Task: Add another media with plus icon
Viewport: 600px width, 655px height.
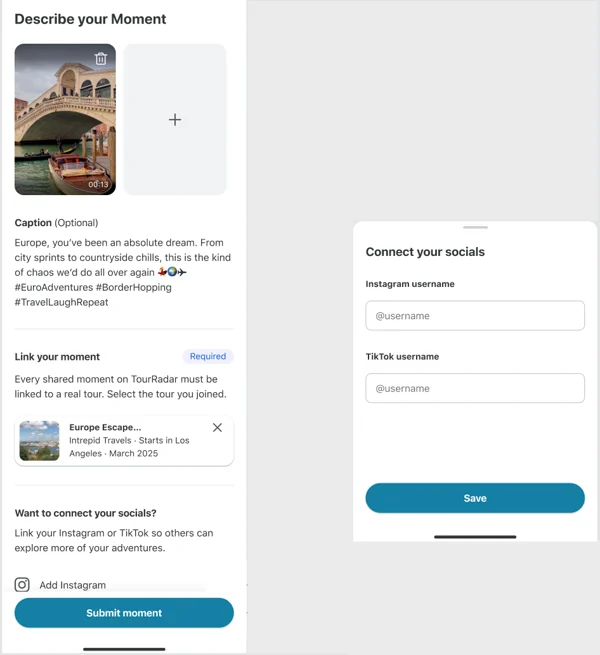Action: [x=175, y=120]
